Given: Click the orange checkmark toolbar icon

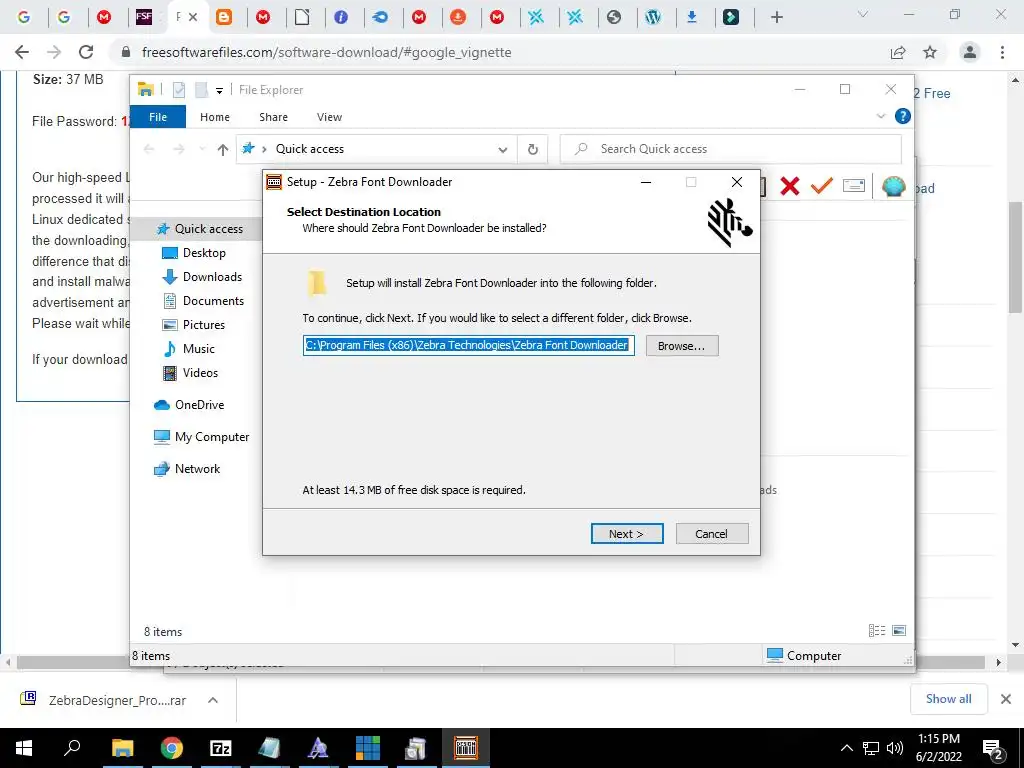Looking at the screenshot, I should point(822,186).
